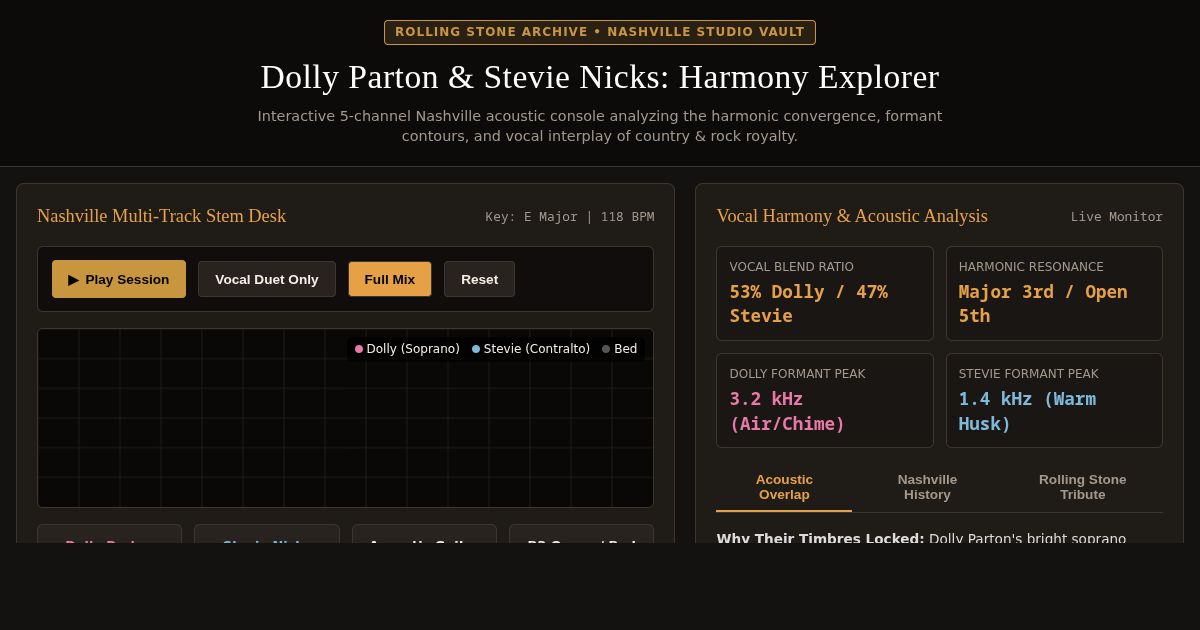Image resolution: width=1200 pixels, height=630 pixels.
Task: Open the Nashville History tab
Action: [927, 487]
